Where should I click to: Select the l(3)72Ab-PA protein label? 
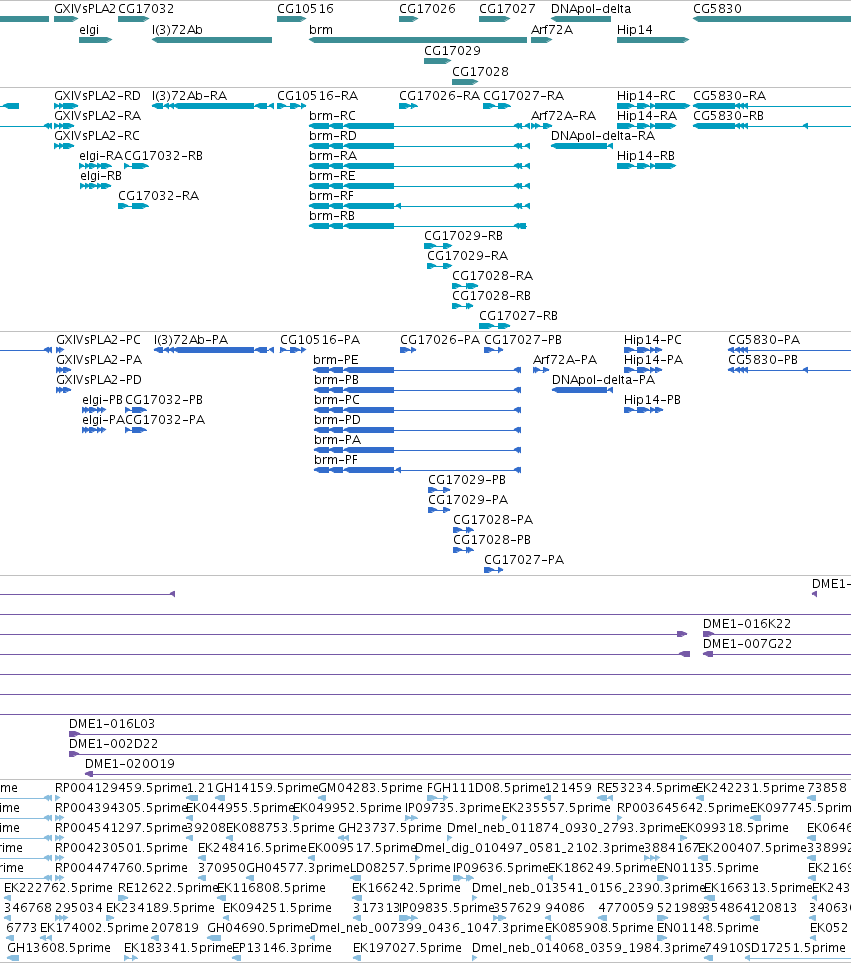click(x=191, y=340)
